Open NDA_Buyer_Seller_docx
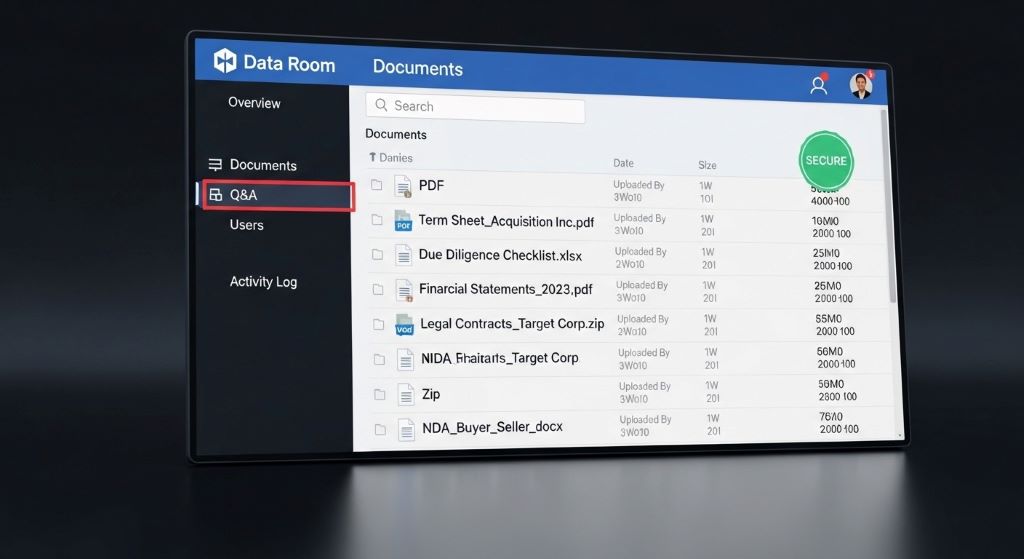 point(492,428)
